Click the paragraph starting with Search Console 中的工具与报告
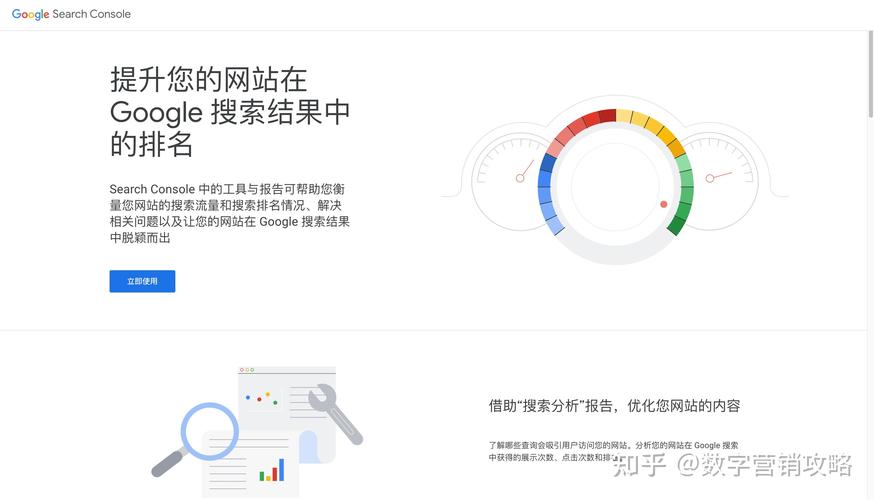This screenshot has height=500, width=874. point(230,213)
